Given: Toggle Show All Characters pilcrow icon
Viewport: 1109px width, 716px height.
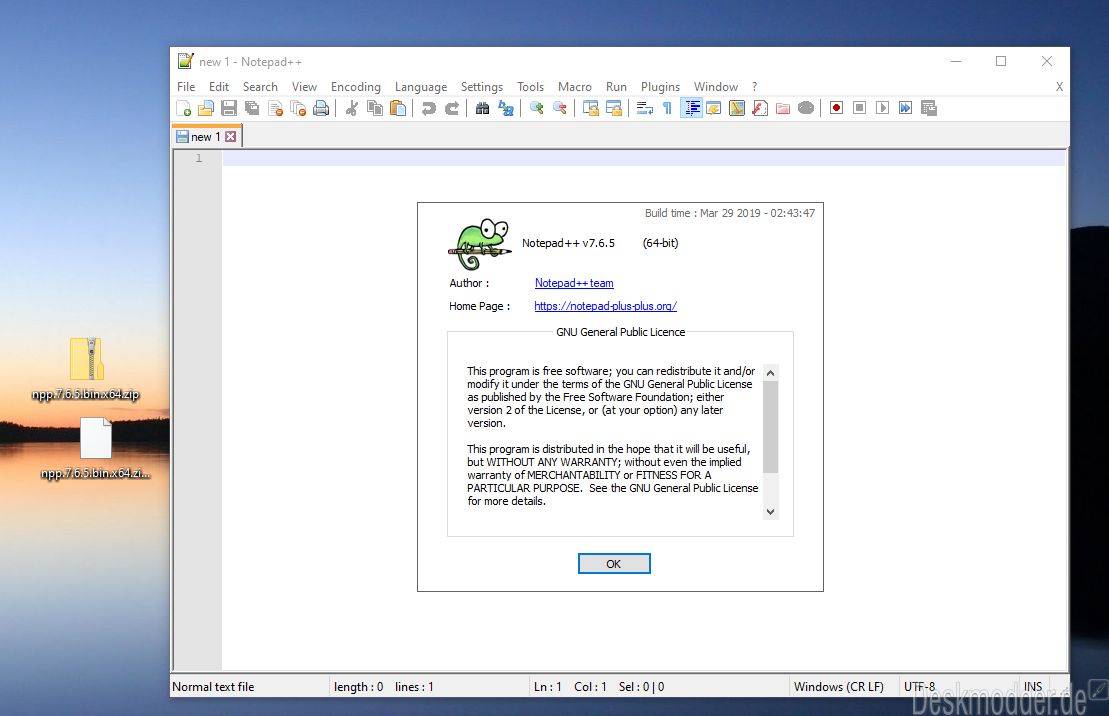Looking at the screenshot, I should 667,108.
